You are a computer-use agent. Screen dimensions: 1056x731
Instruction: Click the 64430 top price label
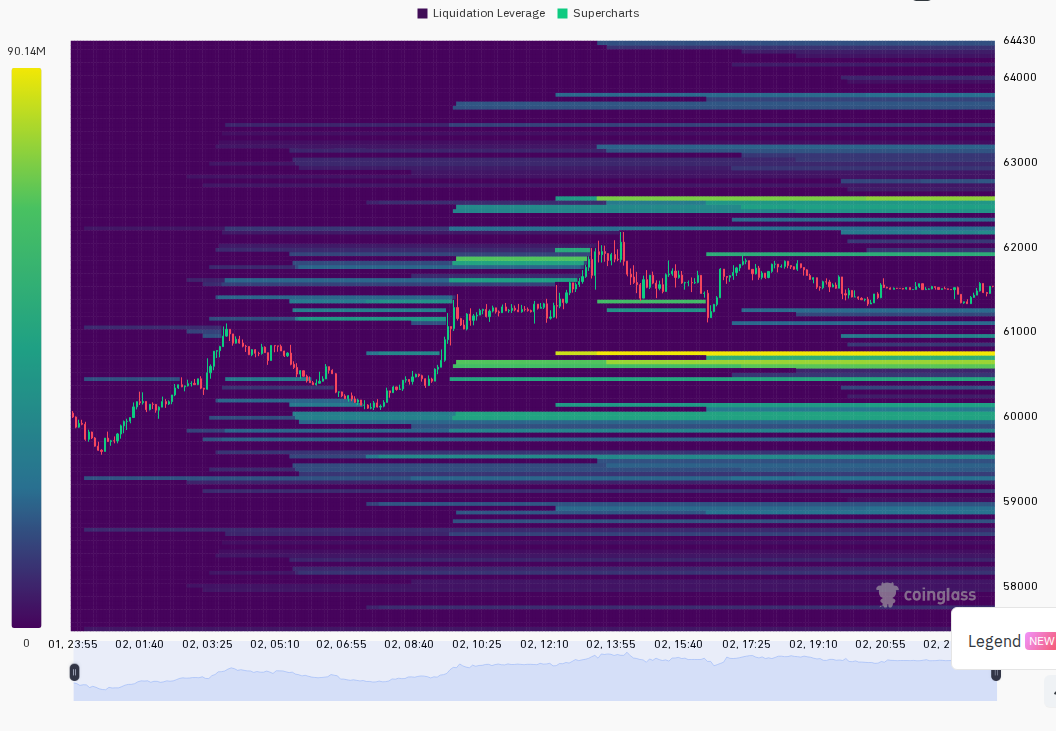click(x=1020, y=40)
